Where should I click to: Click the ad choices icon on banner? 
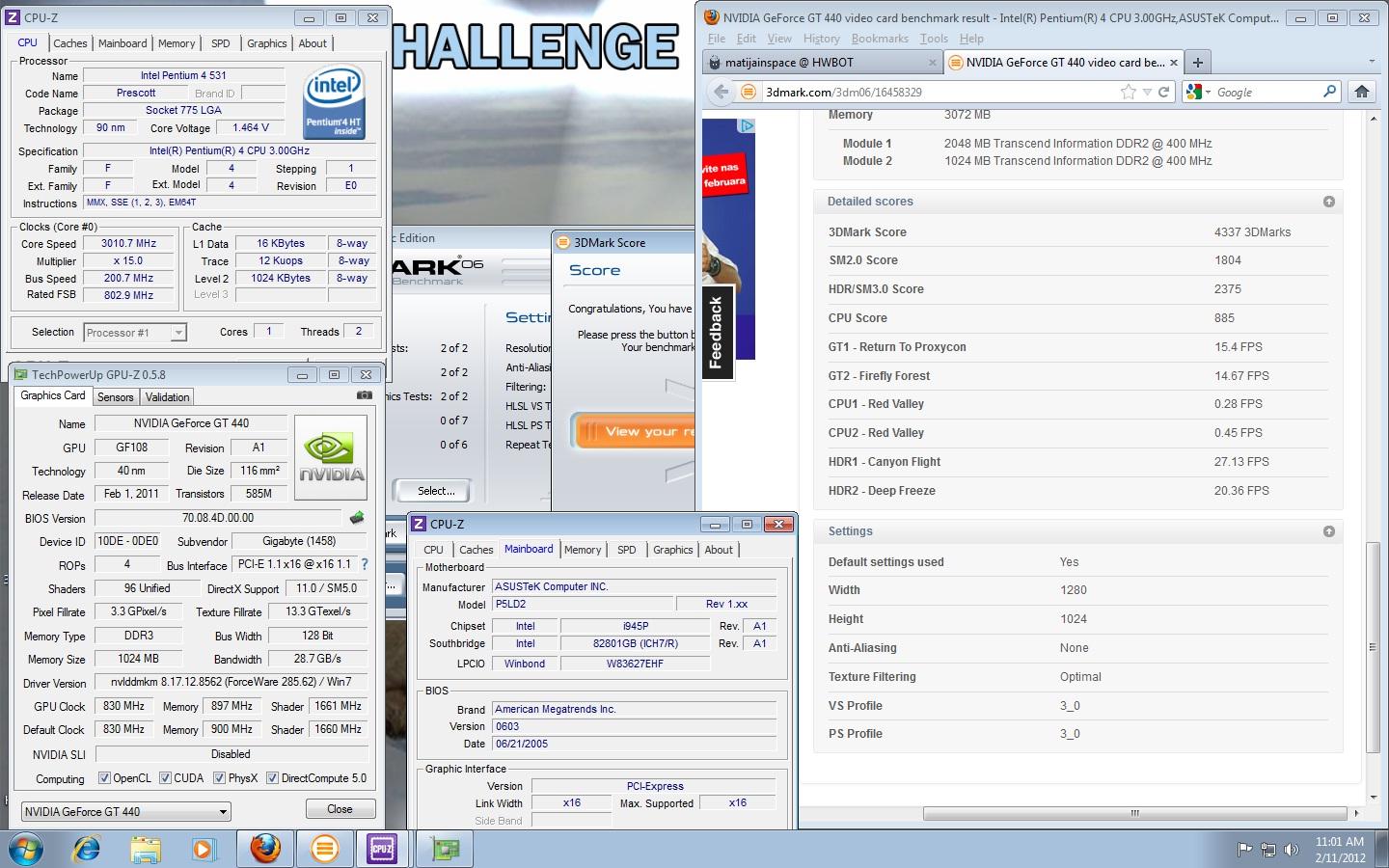747,126
